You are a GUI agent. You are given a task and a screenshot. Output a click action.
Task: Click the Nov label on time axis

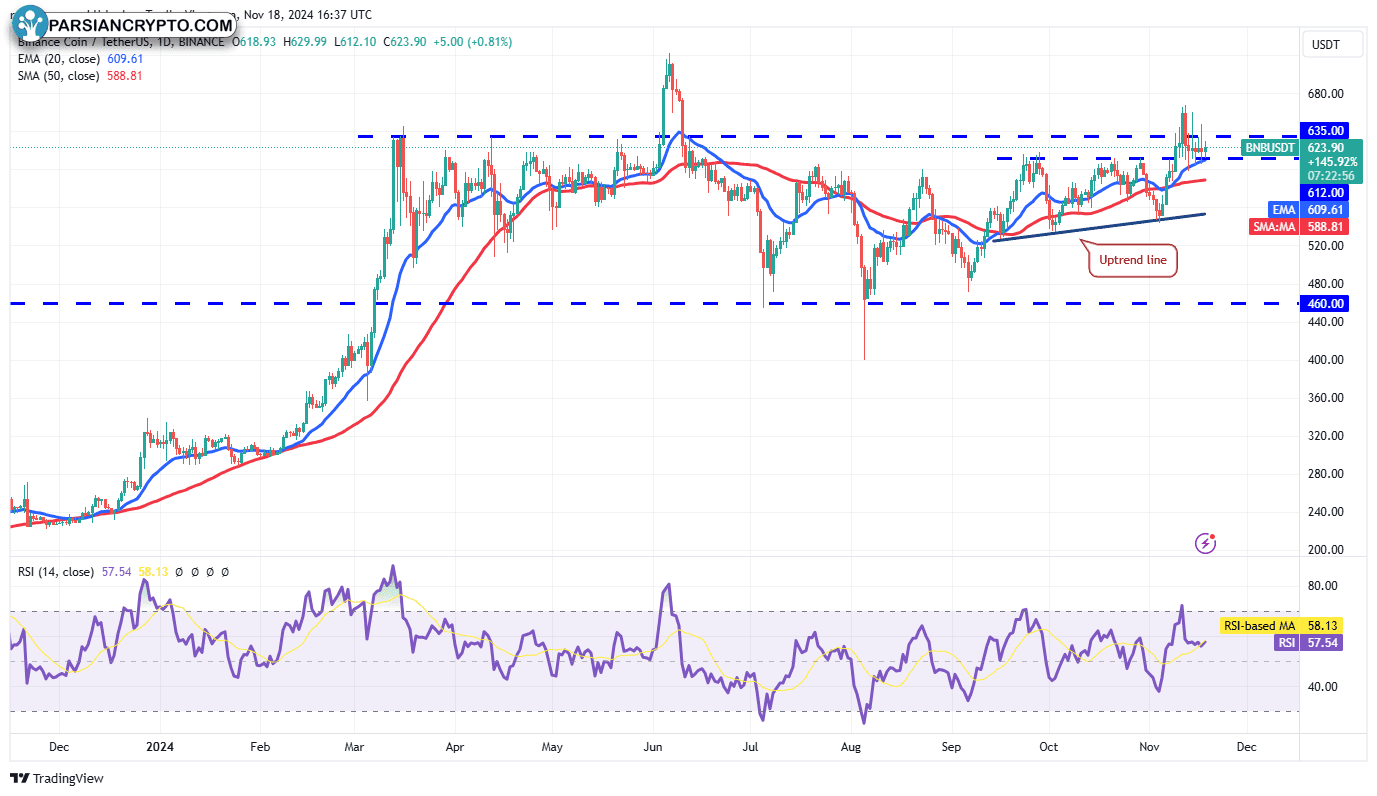coord(1149,746)
